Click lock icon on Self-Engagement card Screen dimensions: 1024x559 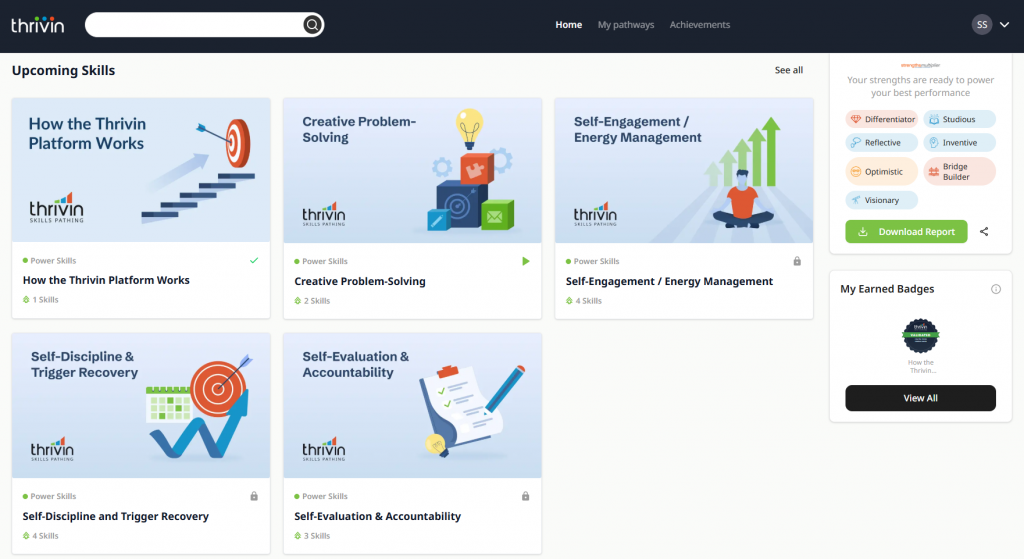(x=797, y=261)
